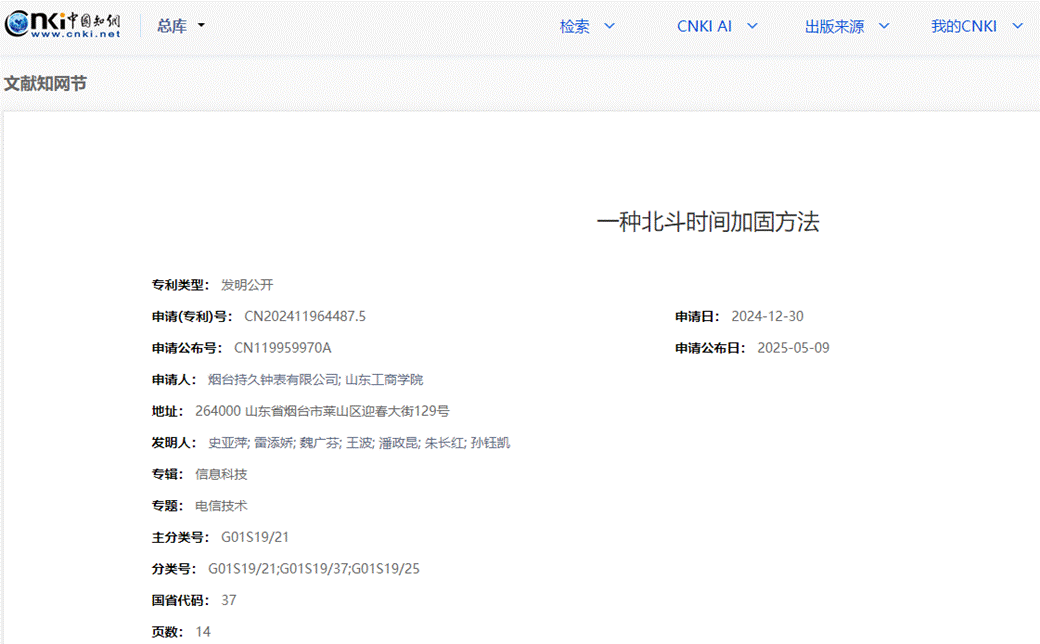Screen dimensions: 1040x644
Task: Open the CNKI AI menu
Action: coord(716,26)
